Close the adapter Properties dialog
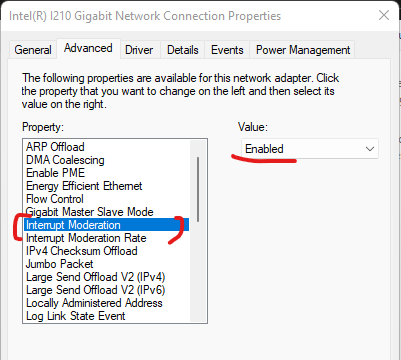401x360 pixels. pyautogui.click(x=384, y=15)
